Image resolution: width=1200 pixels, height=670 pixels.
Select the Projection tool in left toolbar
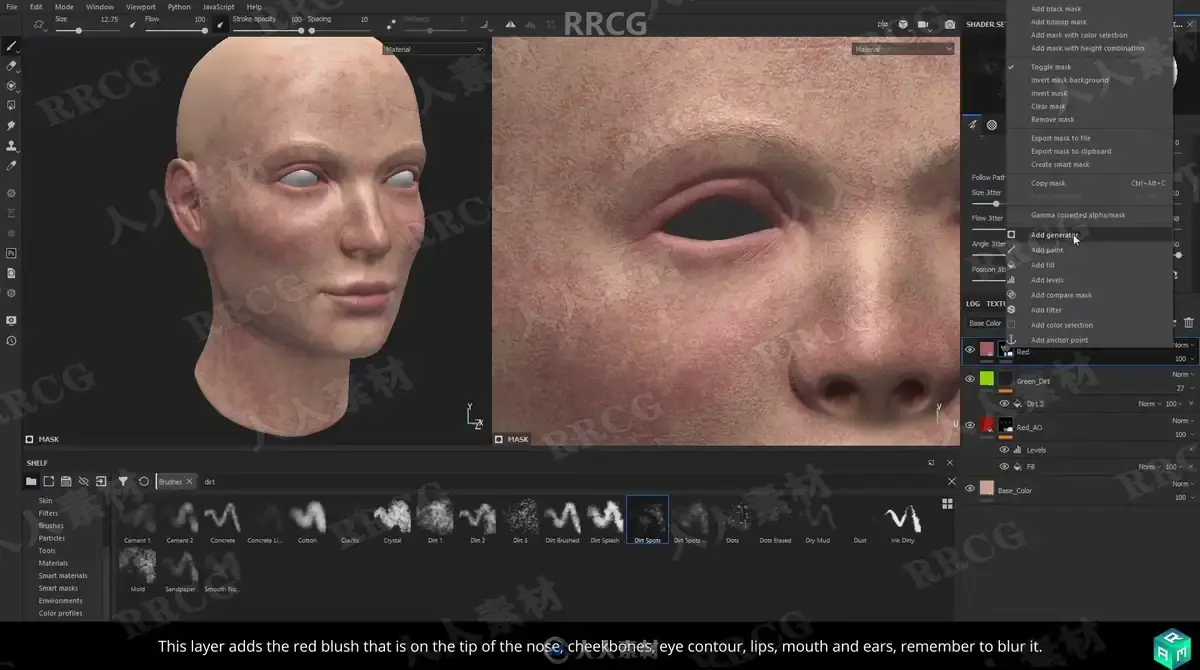(x=11, y=85)
